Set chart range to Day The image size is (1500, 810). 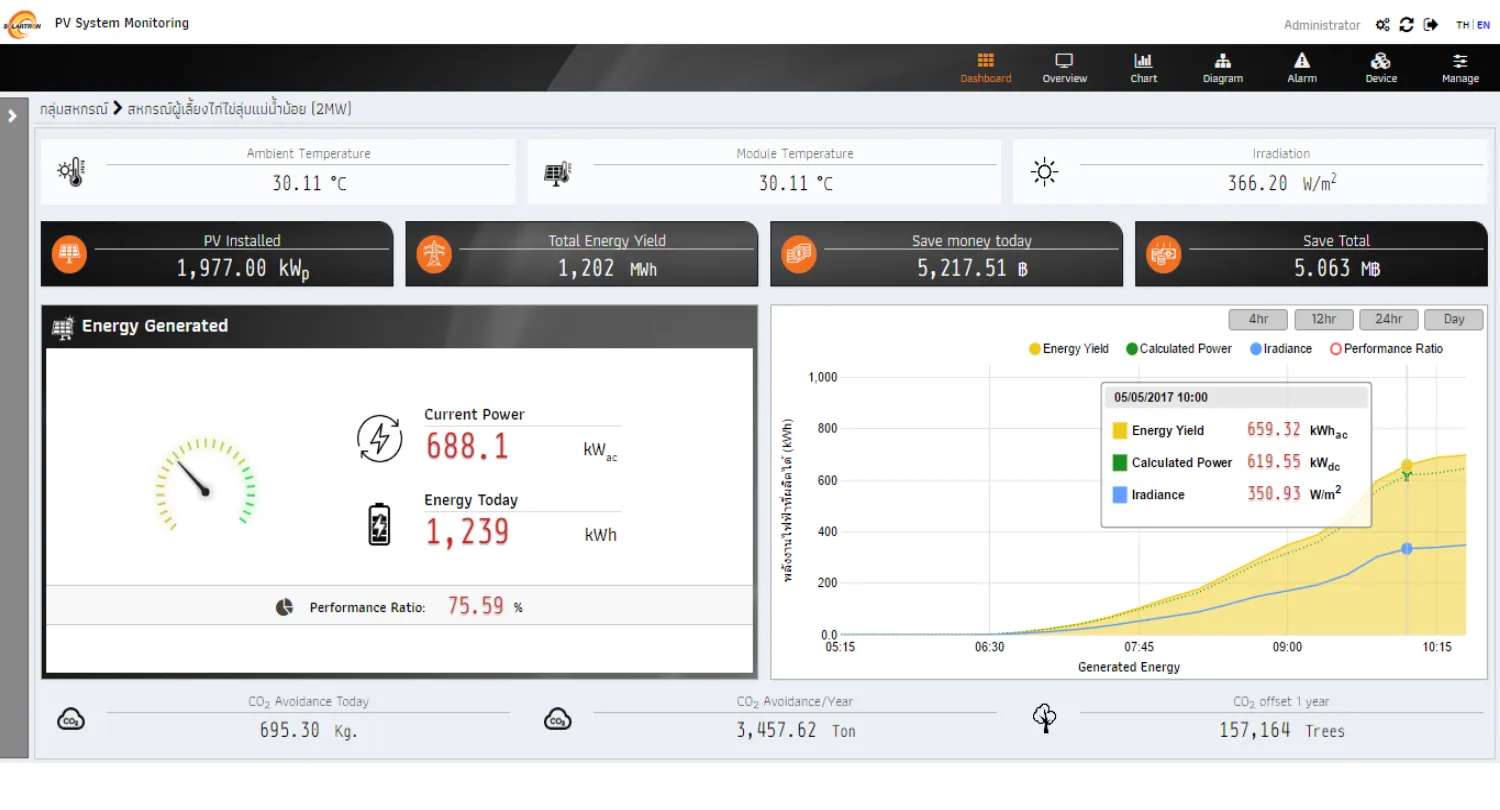[1453, 319]
